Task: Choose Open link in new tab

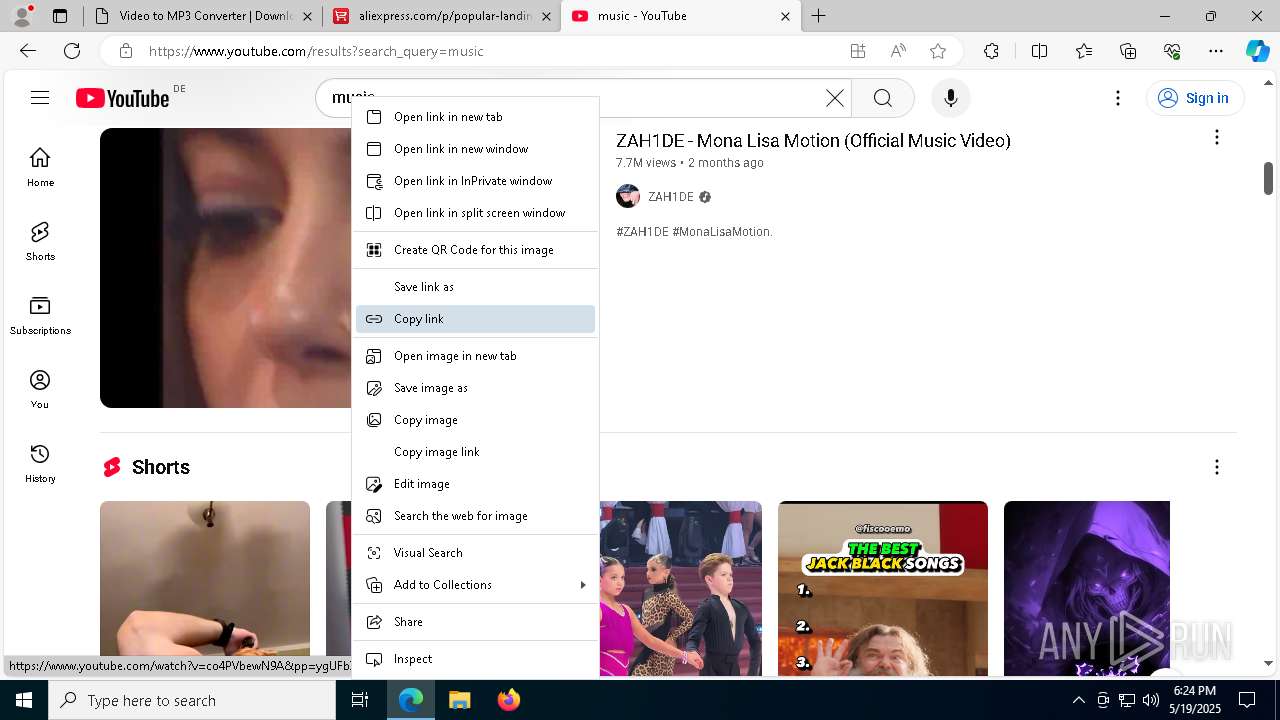Action: tap(476, 117)
